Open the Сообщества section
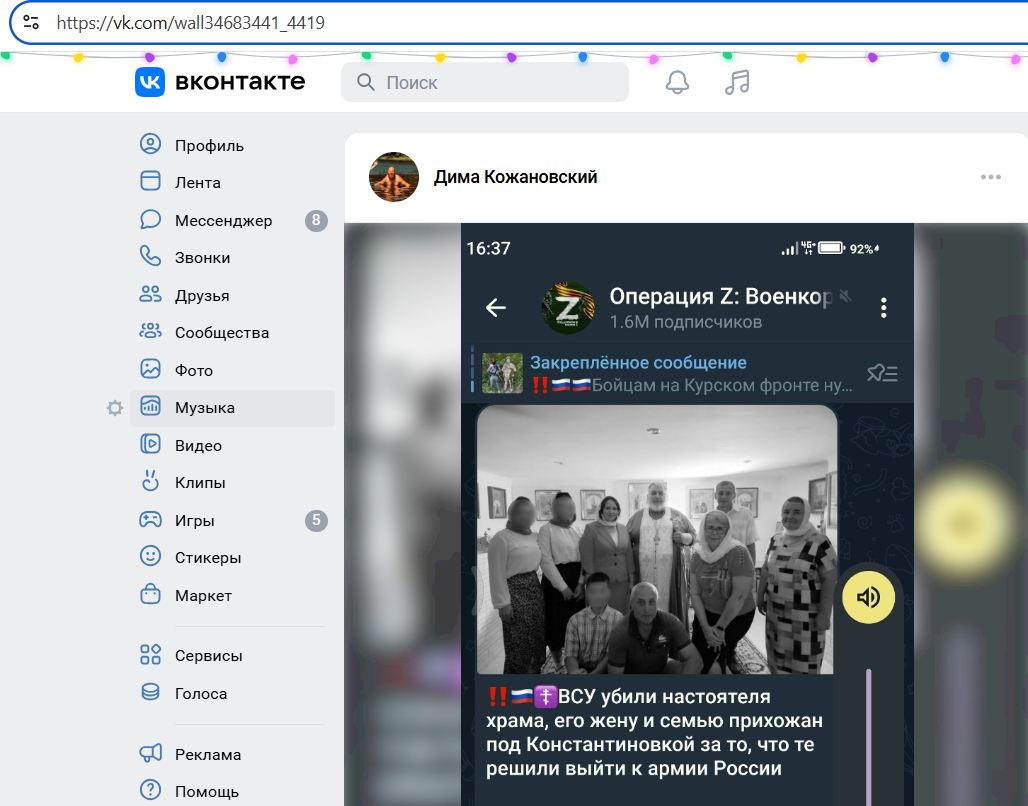This screenshot has width=1028, height=806. [x=221, y=333]
